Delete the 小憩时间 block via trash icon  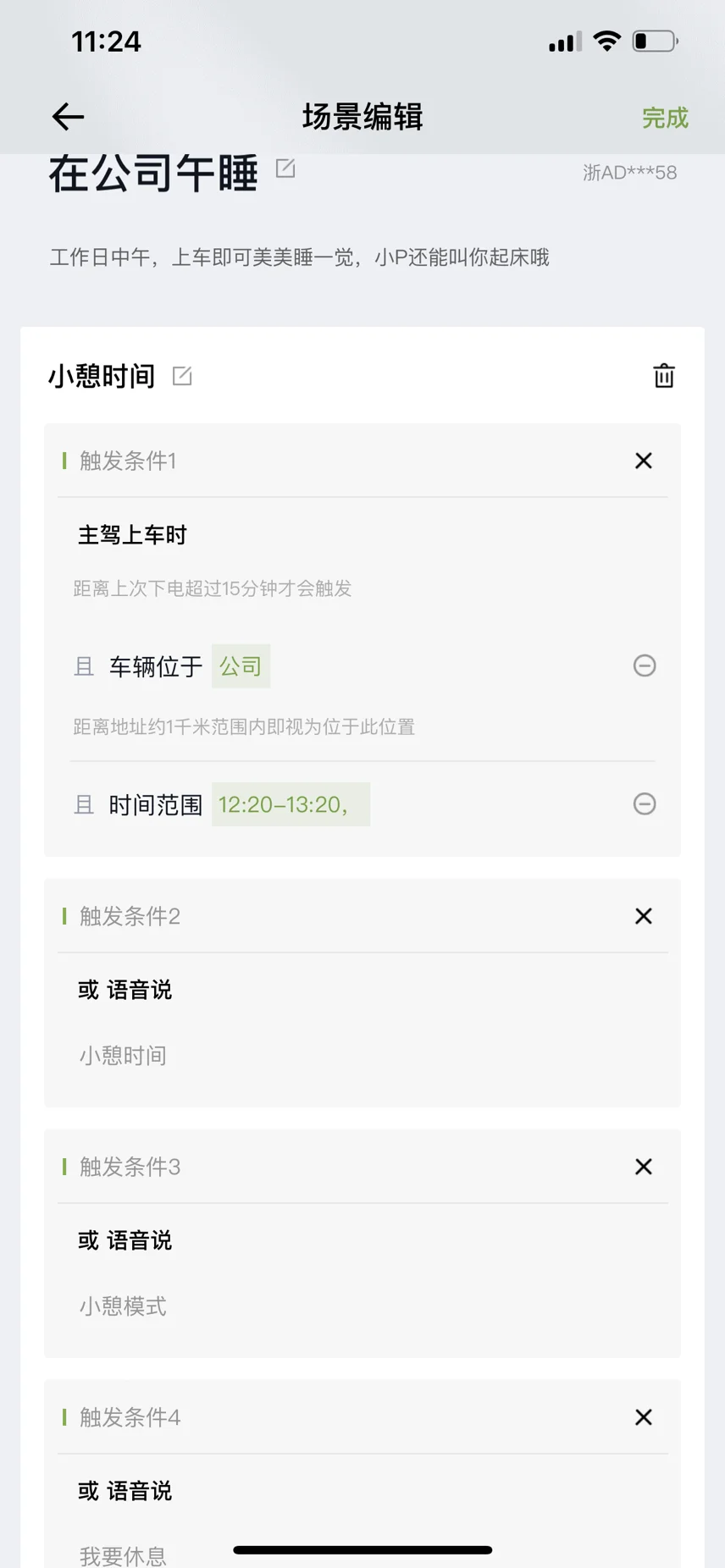[x=664, y=375]
